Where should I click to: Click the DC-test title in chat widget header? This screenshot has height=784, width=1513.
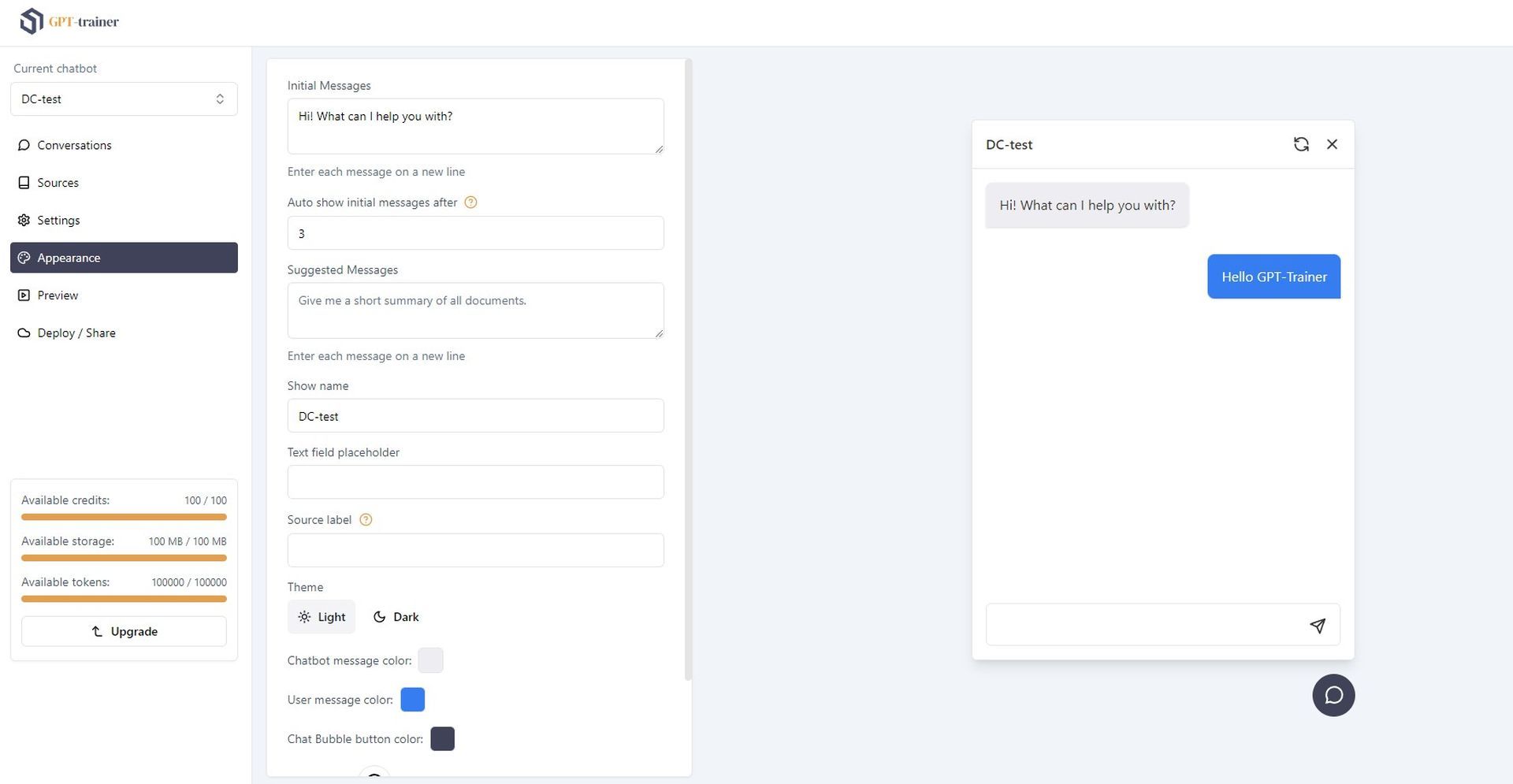click(1009, 145)
